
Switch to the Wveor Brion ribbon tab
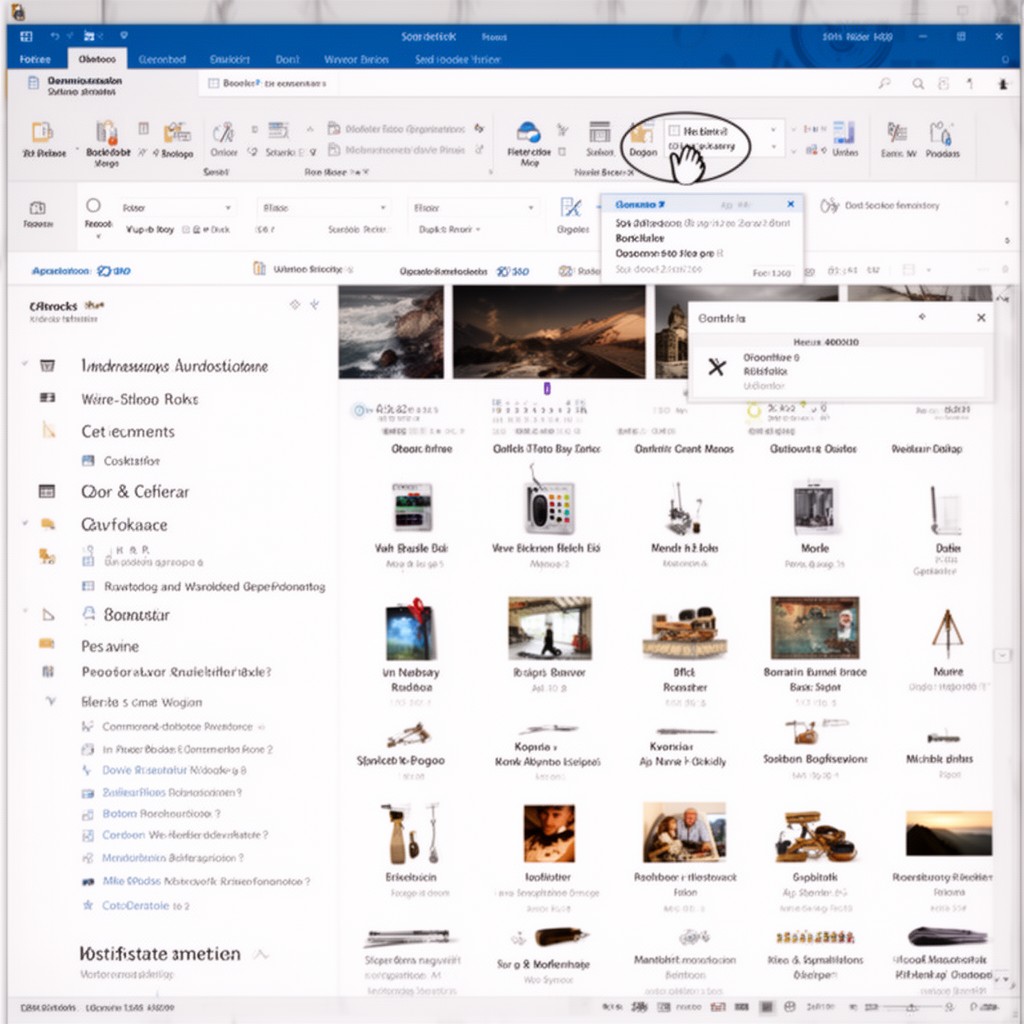[x=356, y=59]
